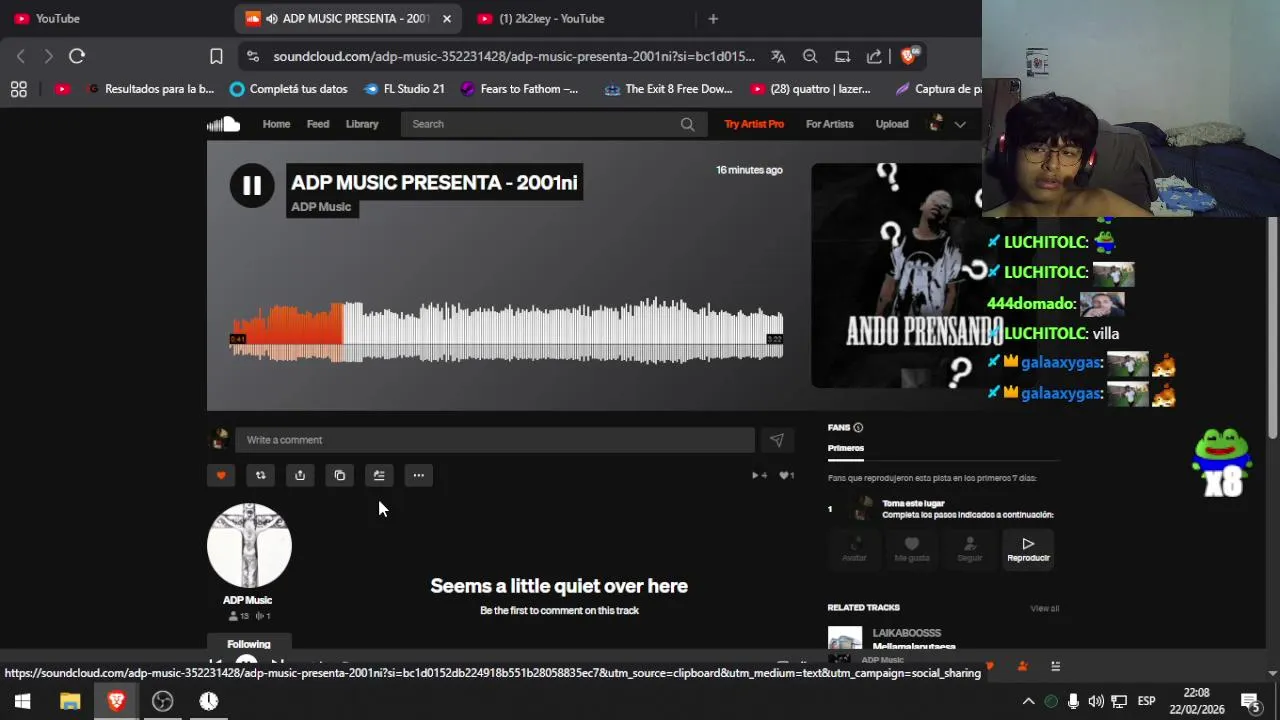Click the soundcloud.com URL in address bar
Screen dimensions: 1280x720
(x=514, y=57)
